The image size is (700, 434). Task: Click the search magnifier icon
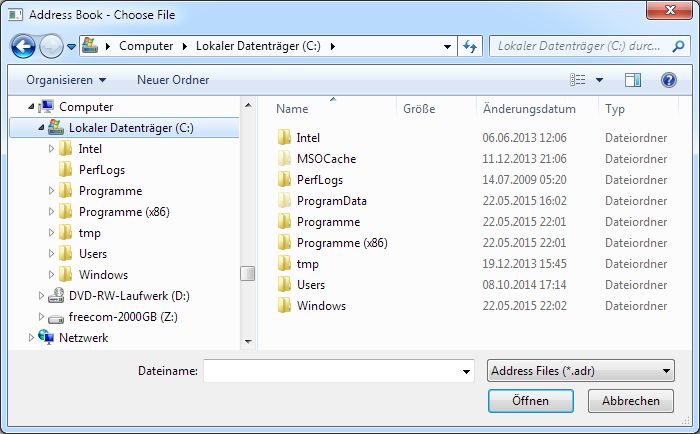click(678, 46)
